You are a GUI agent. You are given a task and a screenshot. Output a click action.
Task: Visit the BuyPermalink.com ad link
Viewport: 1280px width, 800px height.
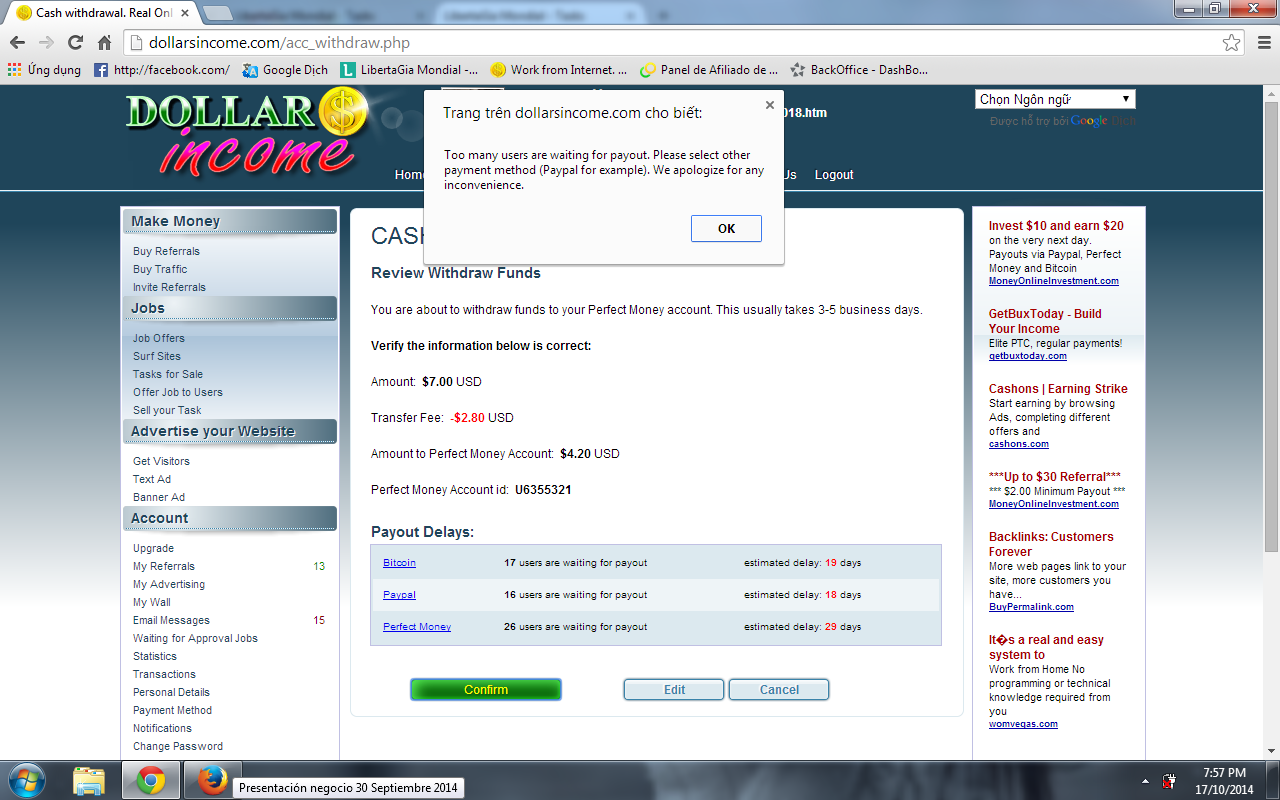pos(1031,607)
